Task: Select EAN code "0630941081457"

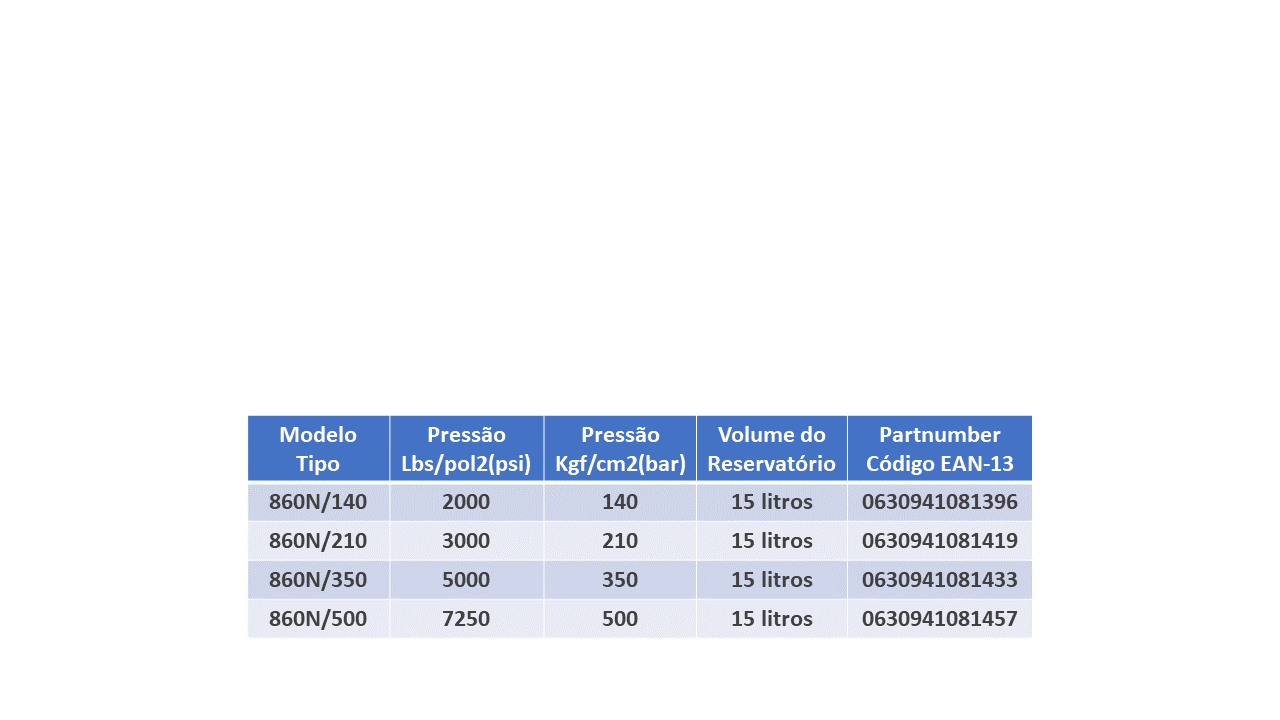Action: (x=940, y=619)
